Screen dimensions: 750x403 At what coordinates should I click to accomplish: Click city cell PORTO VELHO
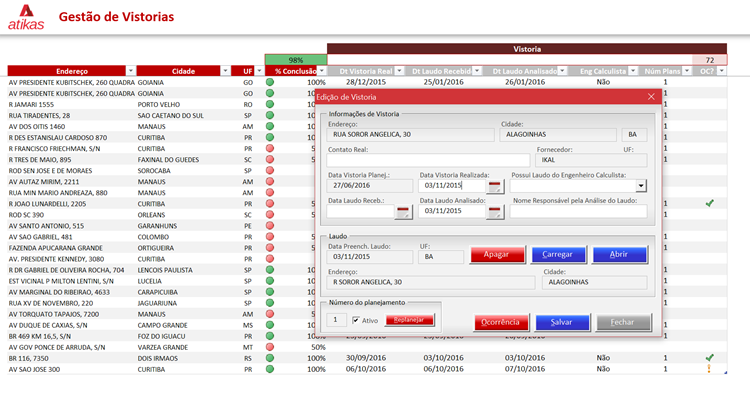(158, 104)
